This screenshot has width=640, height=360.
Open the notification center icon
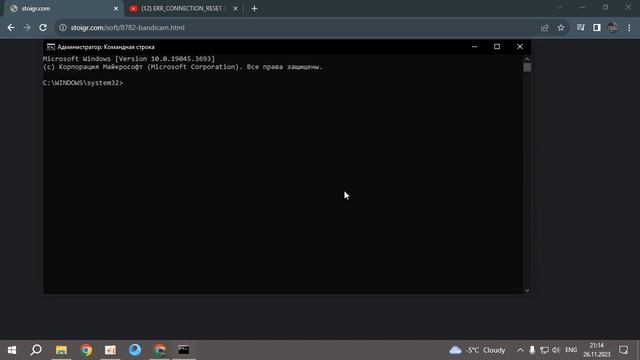[x=623, y=350]
